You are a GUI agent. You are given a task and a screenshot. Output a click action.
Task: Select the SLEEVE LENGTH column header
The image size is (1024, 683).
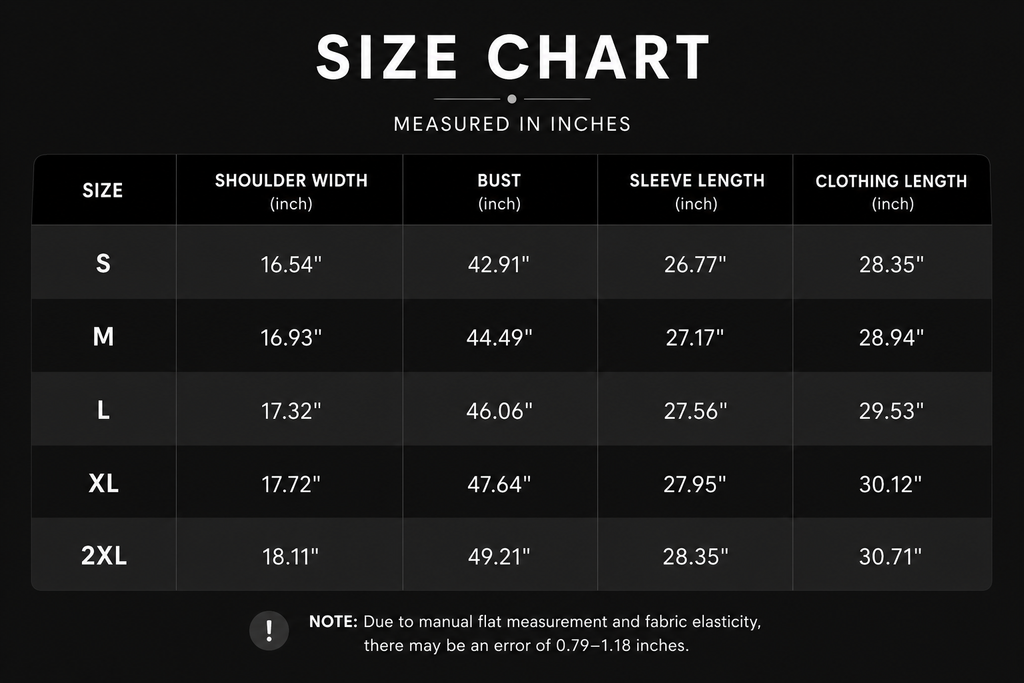[697, 191]
